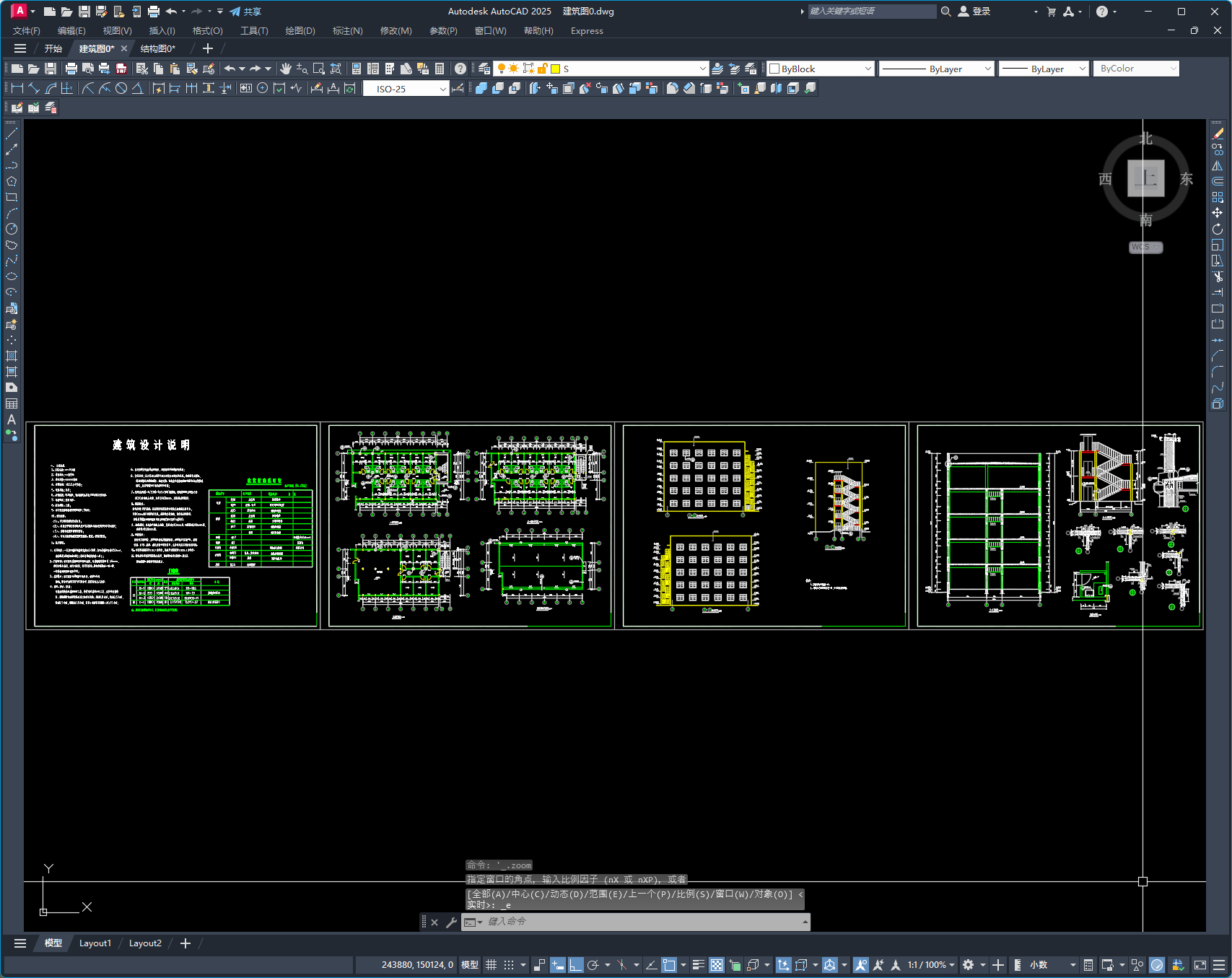
Task: Click the yellow layer color swatch
Action: [556, 69]
